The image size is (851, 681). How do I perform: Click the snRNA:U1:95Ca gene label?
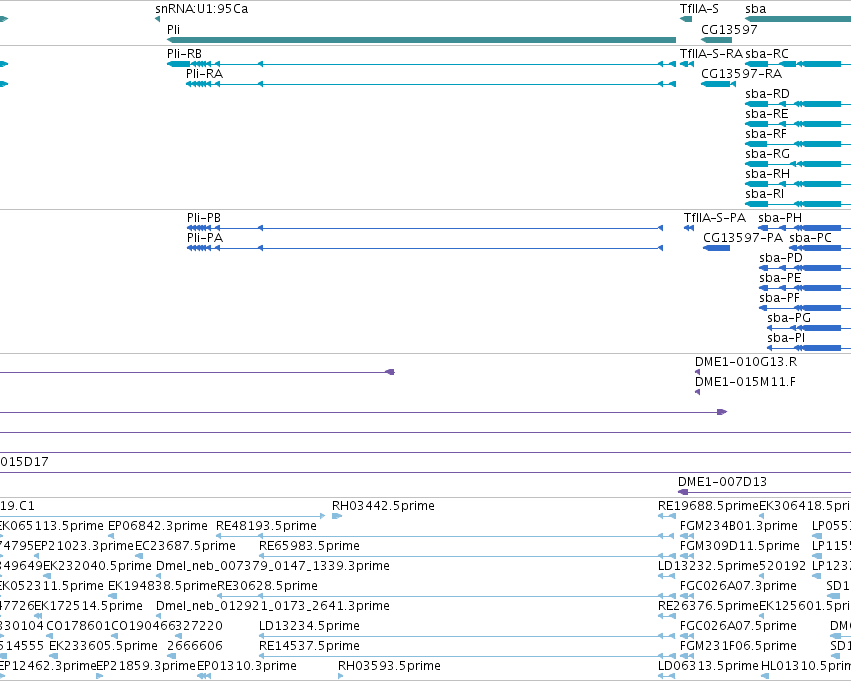(x=201, y=9)
